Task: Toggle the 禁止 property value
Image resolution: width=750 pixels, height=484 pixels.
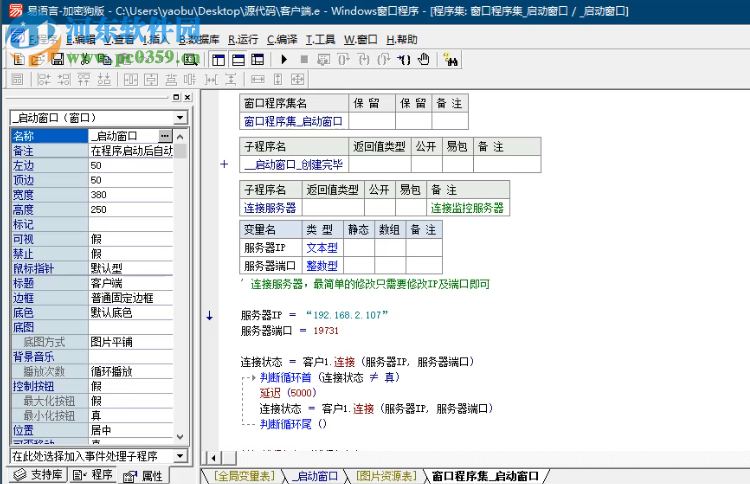Action: point(130,254)
